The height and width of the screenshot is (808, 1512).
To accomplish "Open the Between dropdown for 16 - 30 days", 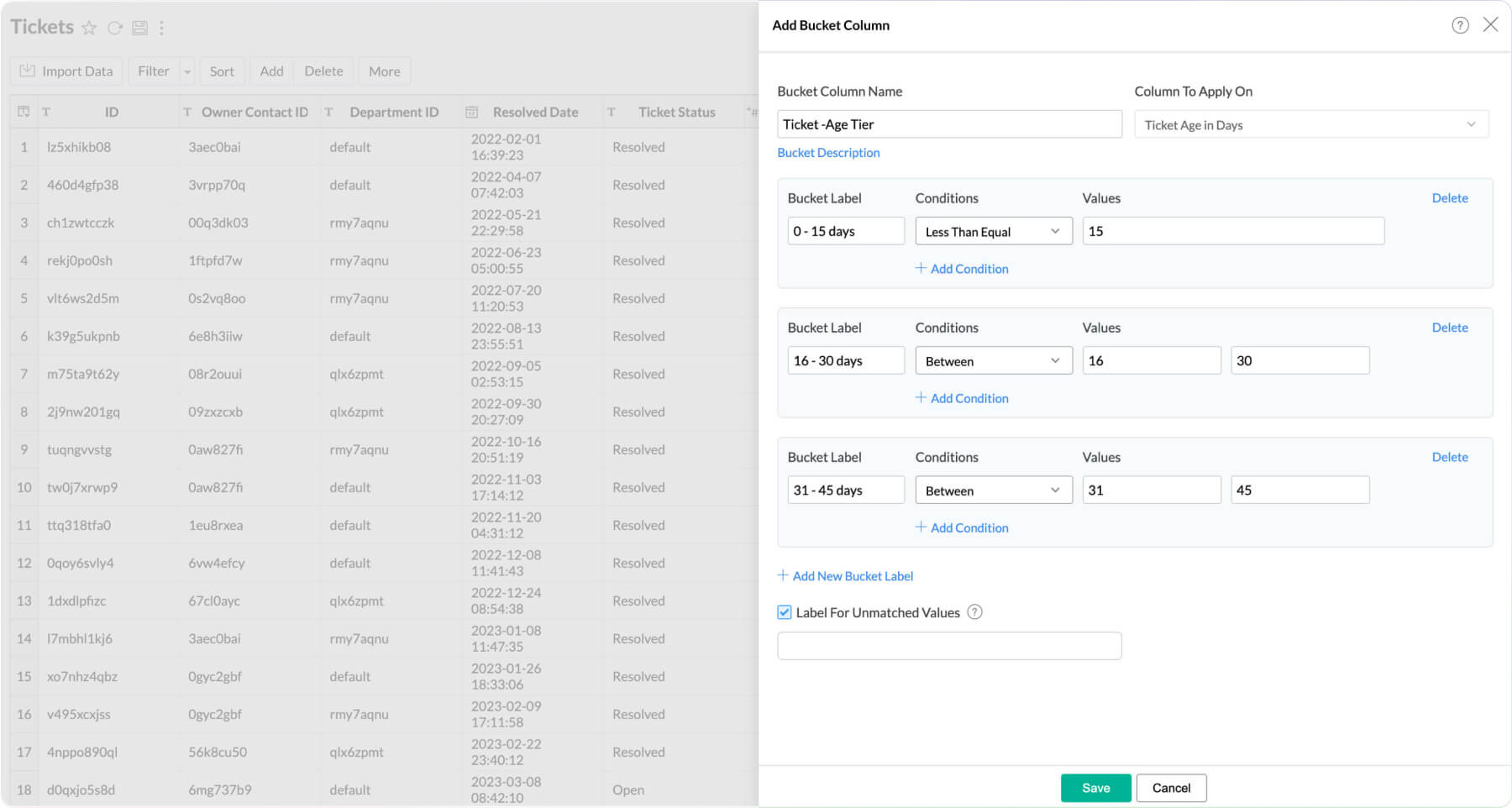I will click(x=994, y=360).
